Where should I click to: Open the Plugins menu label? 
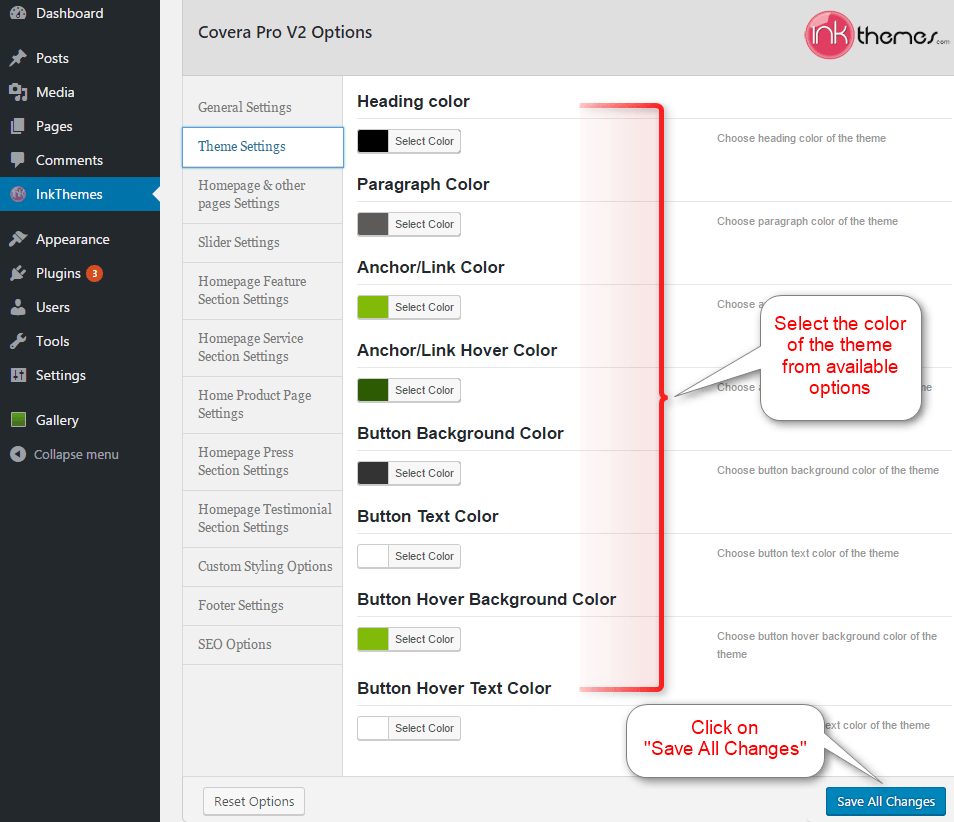tap(58, 274)
